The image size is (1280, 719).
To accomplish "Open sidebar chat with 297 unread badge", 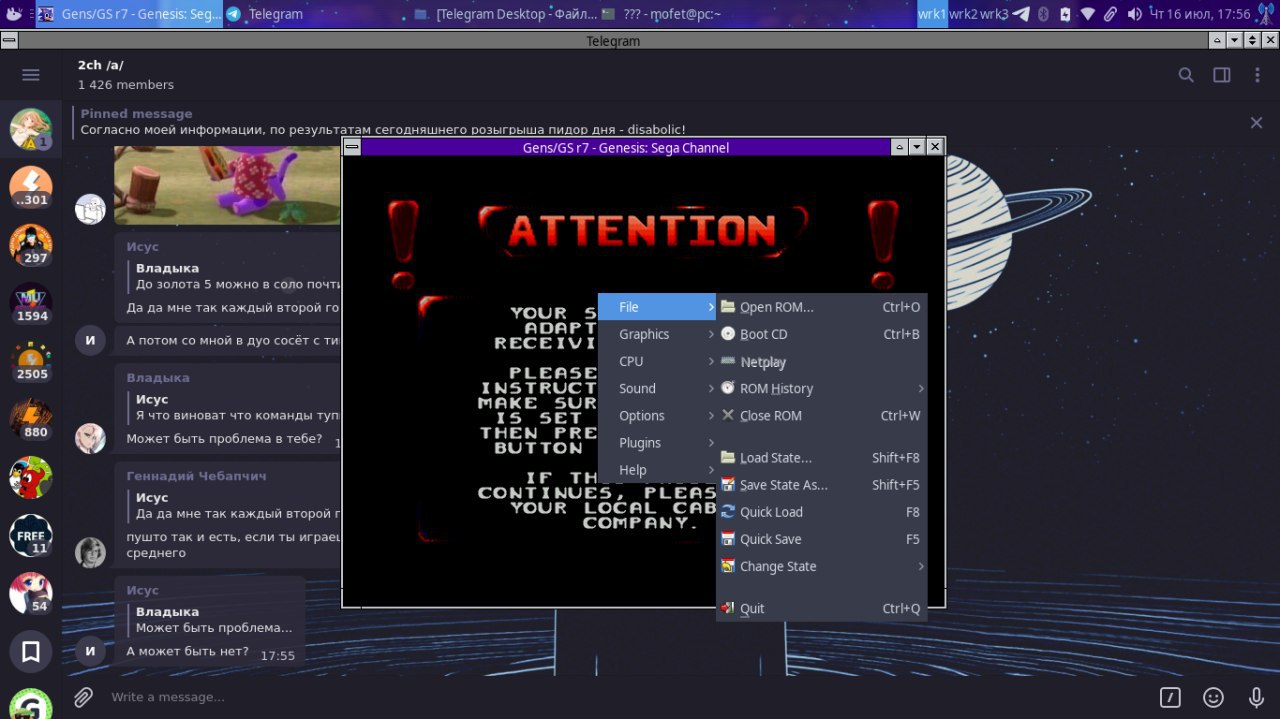I will click(31, 246).
